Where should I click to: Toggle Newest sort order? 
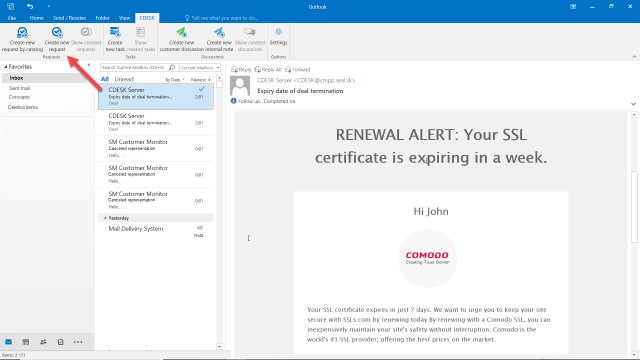coord(200,80)
